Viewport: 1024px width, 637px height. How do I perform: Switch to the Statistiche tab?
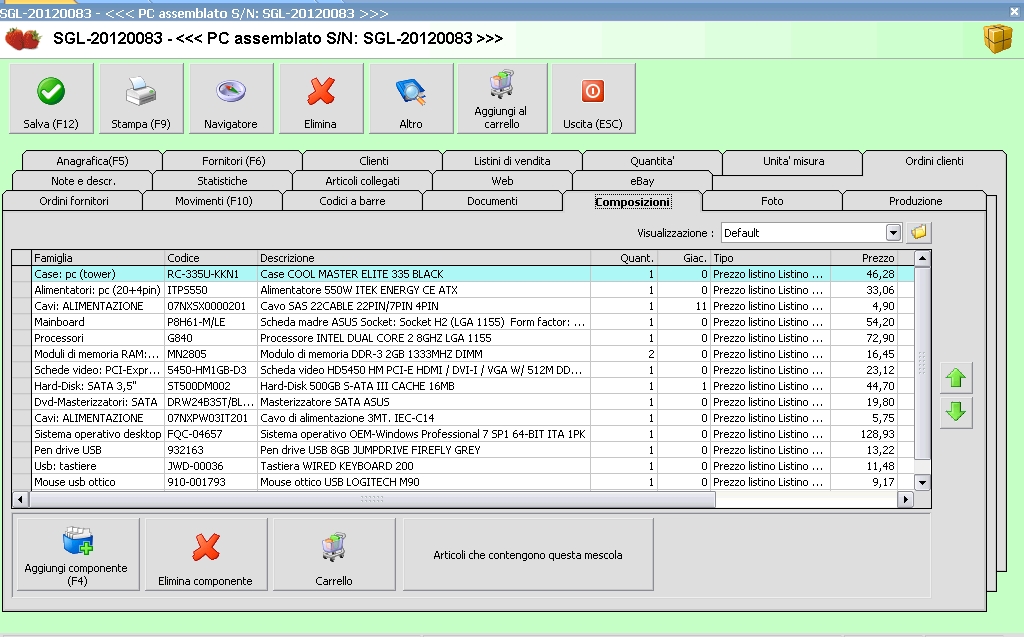[222, 181]
